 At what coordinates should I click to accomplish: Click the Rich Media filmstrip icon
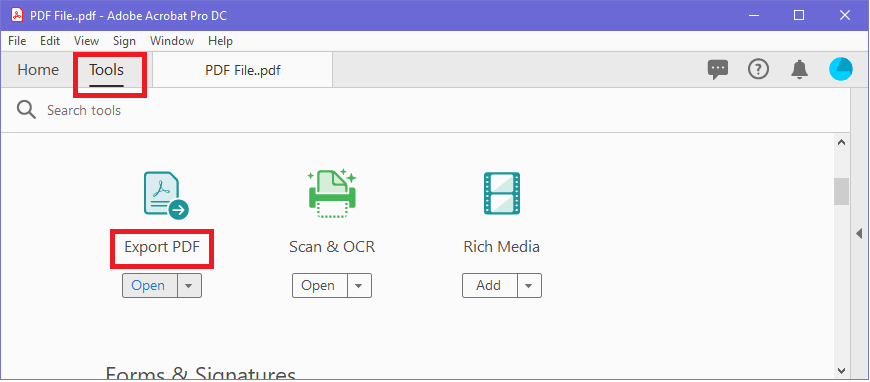coord(502,193)
